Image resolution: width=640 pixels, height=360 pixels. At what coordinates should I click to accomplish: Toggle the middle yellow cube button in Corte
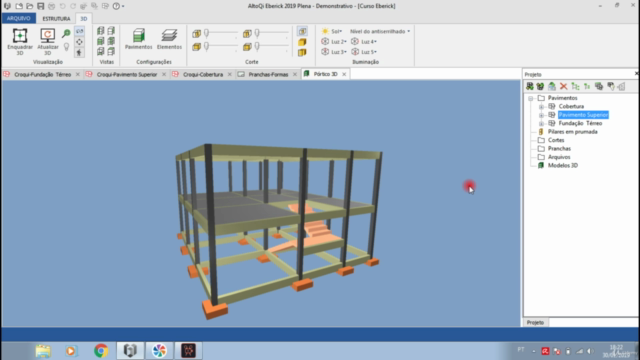pos(302,42)
